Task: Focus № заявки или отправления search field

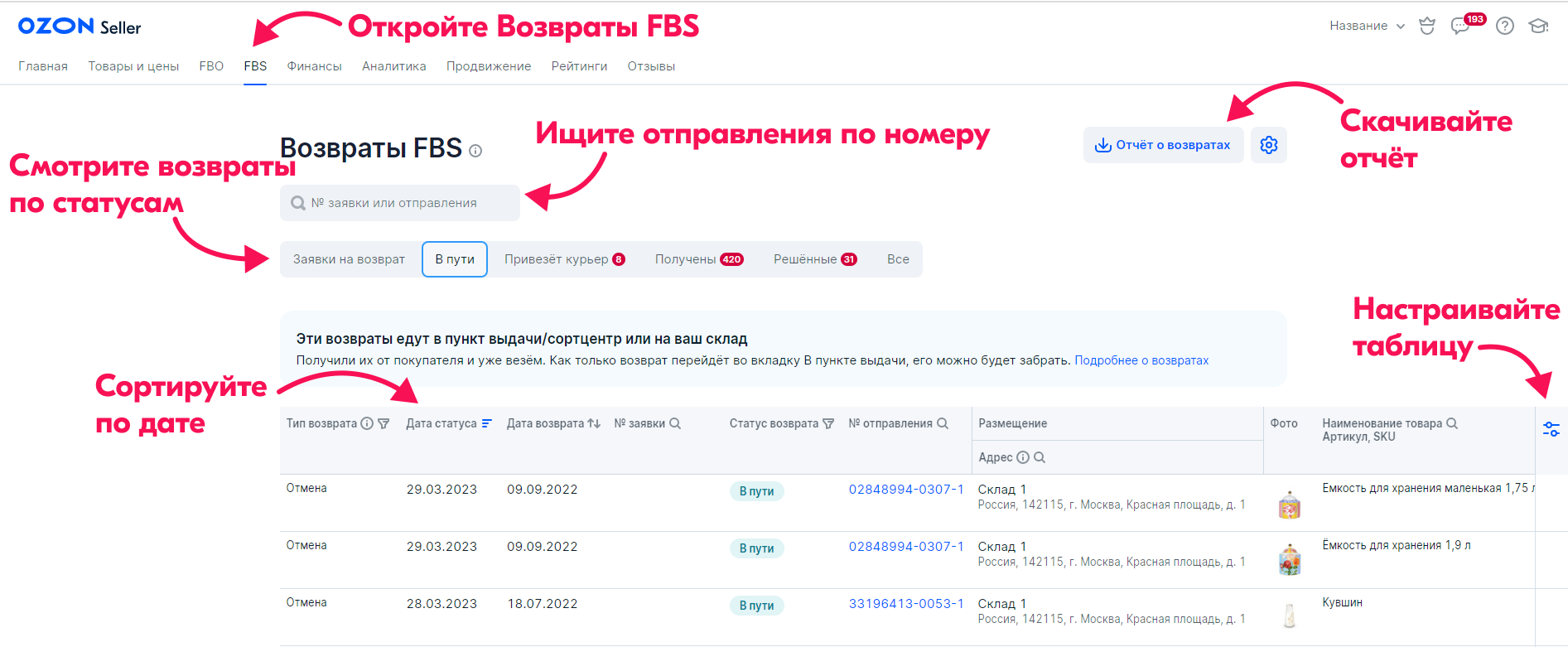Action: point(400,203)
